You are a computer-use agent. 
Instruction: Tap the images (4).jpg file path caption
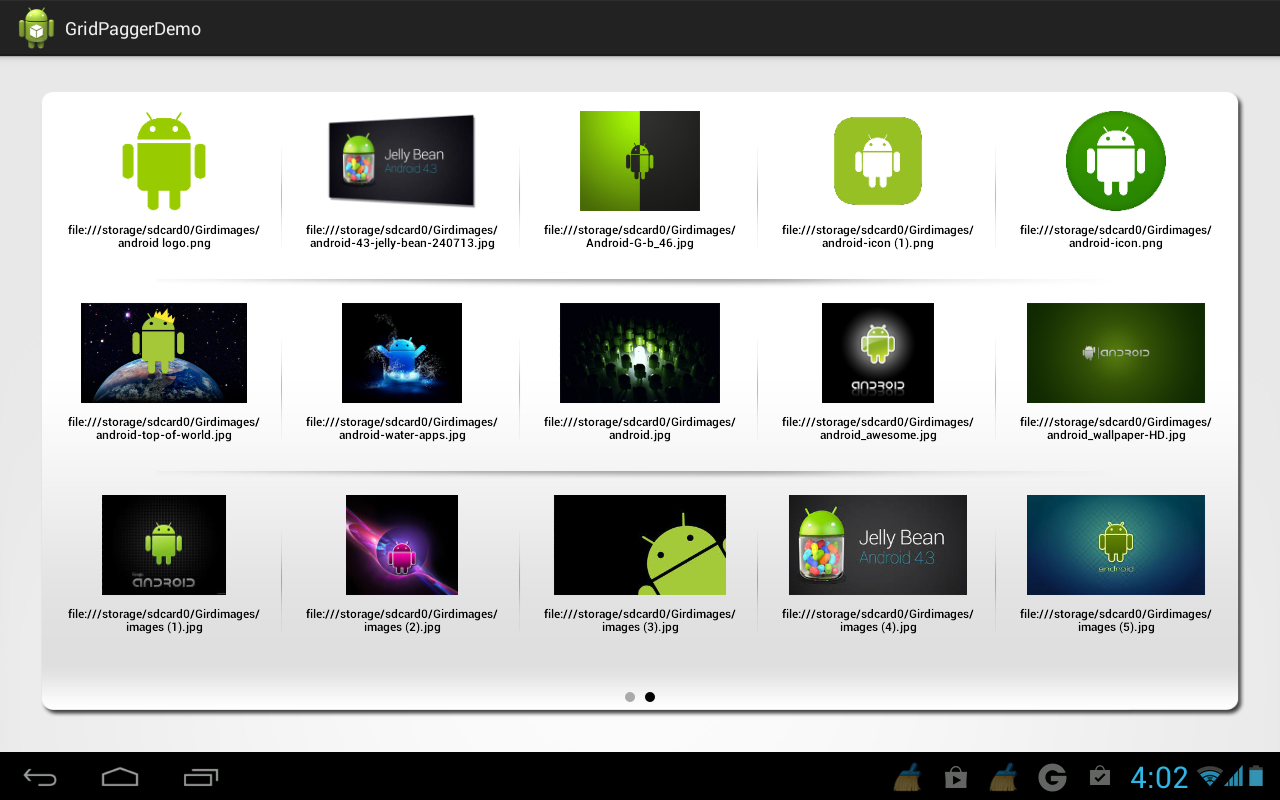[x=878, y=621]
